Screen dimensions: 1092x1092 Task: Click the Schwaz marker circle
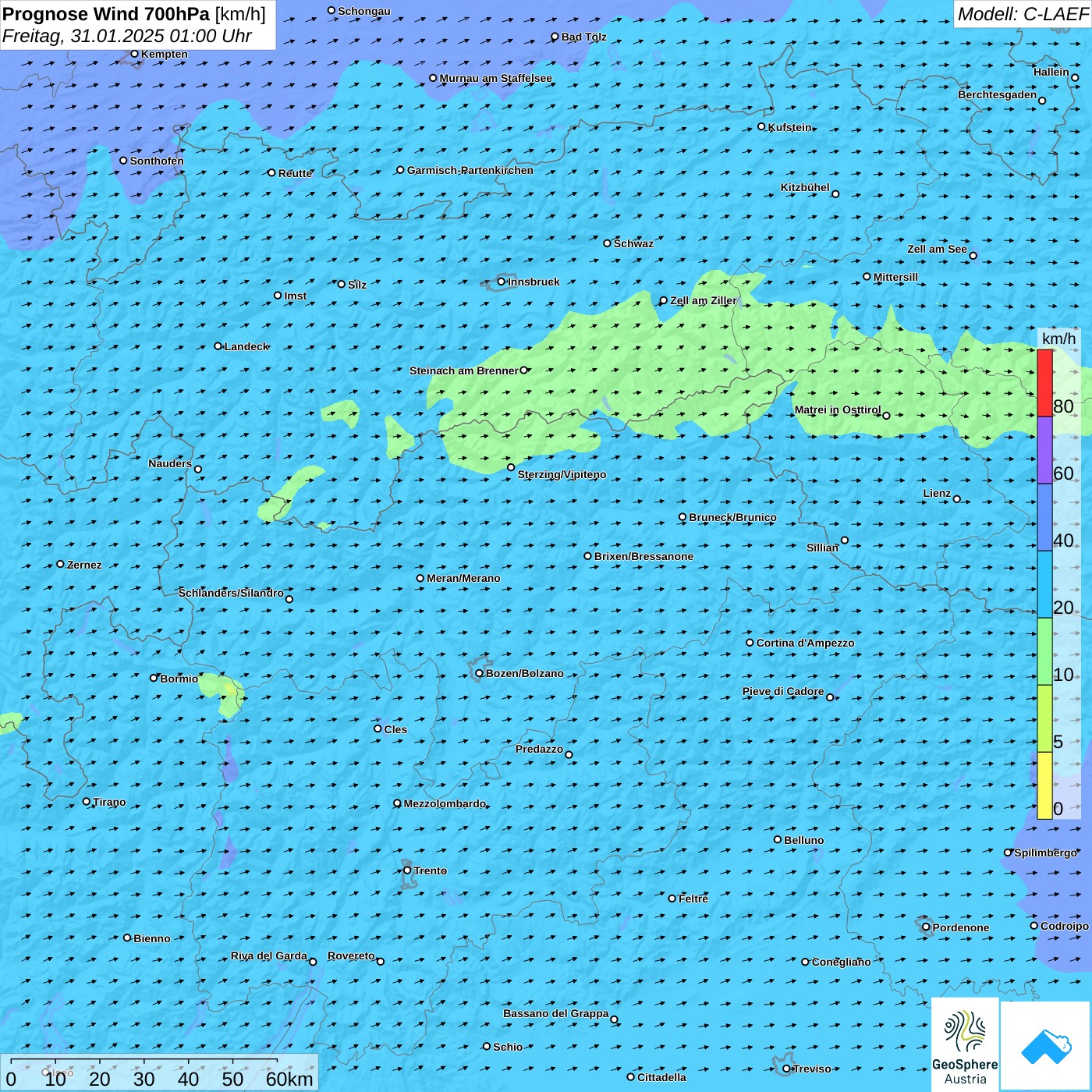tap(608, 243)
